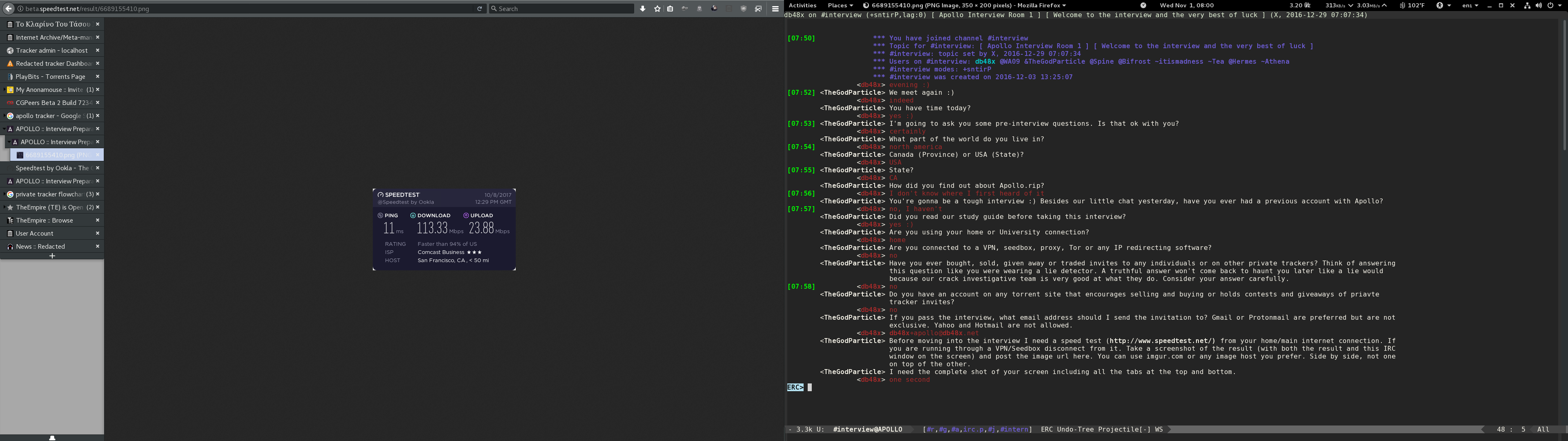Reload the speedtest result page
Image resolution: width=1568 pixels, height=441 pixels.
click(x=480, y=9)
